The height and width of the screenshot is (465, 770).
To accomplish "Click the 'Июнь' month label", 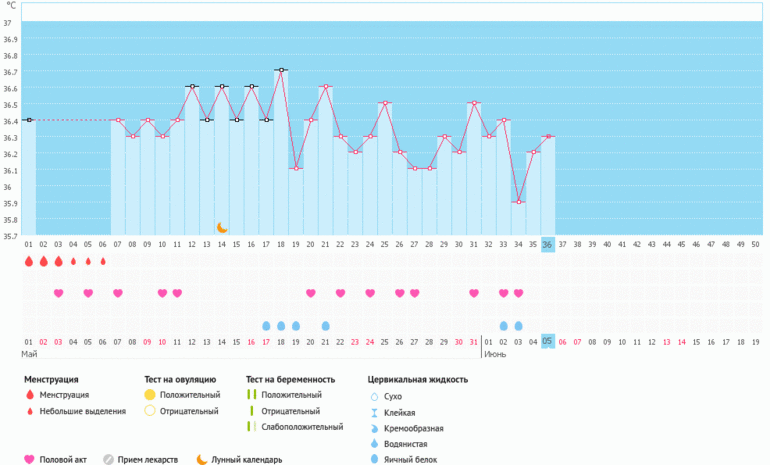I will pyautogui.click(x=495, y=355).
